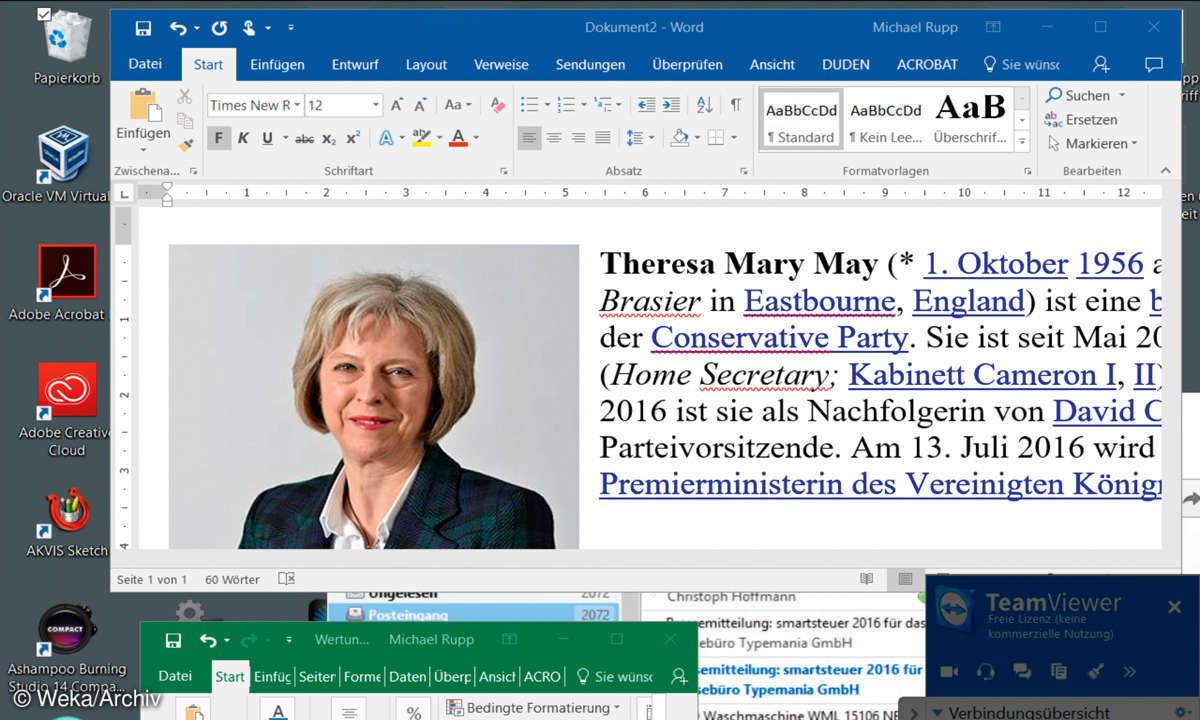
Task: Switch to Einfügen tab in Word
Action: tap(277, 64)
